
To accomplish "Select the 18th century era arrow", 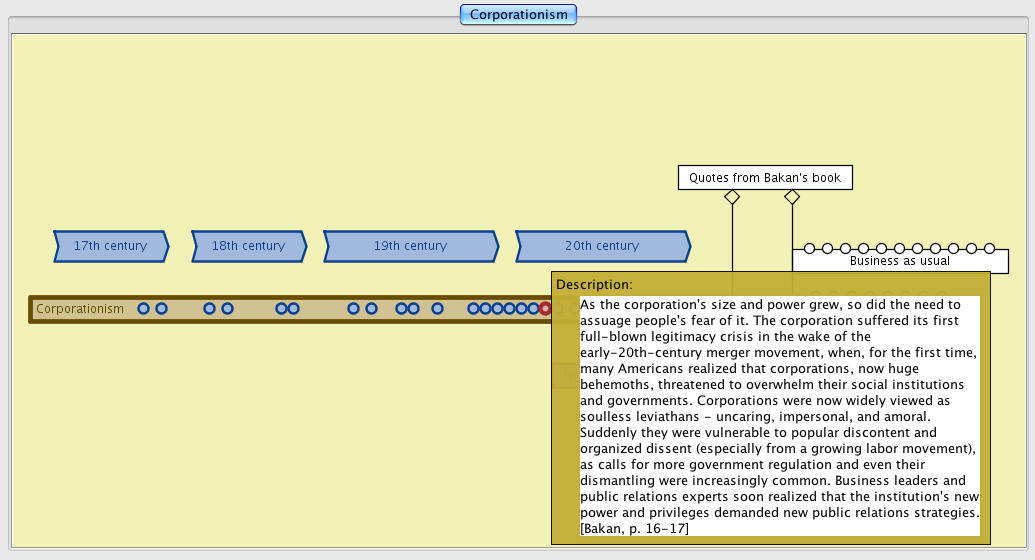I will pos(248,246).
